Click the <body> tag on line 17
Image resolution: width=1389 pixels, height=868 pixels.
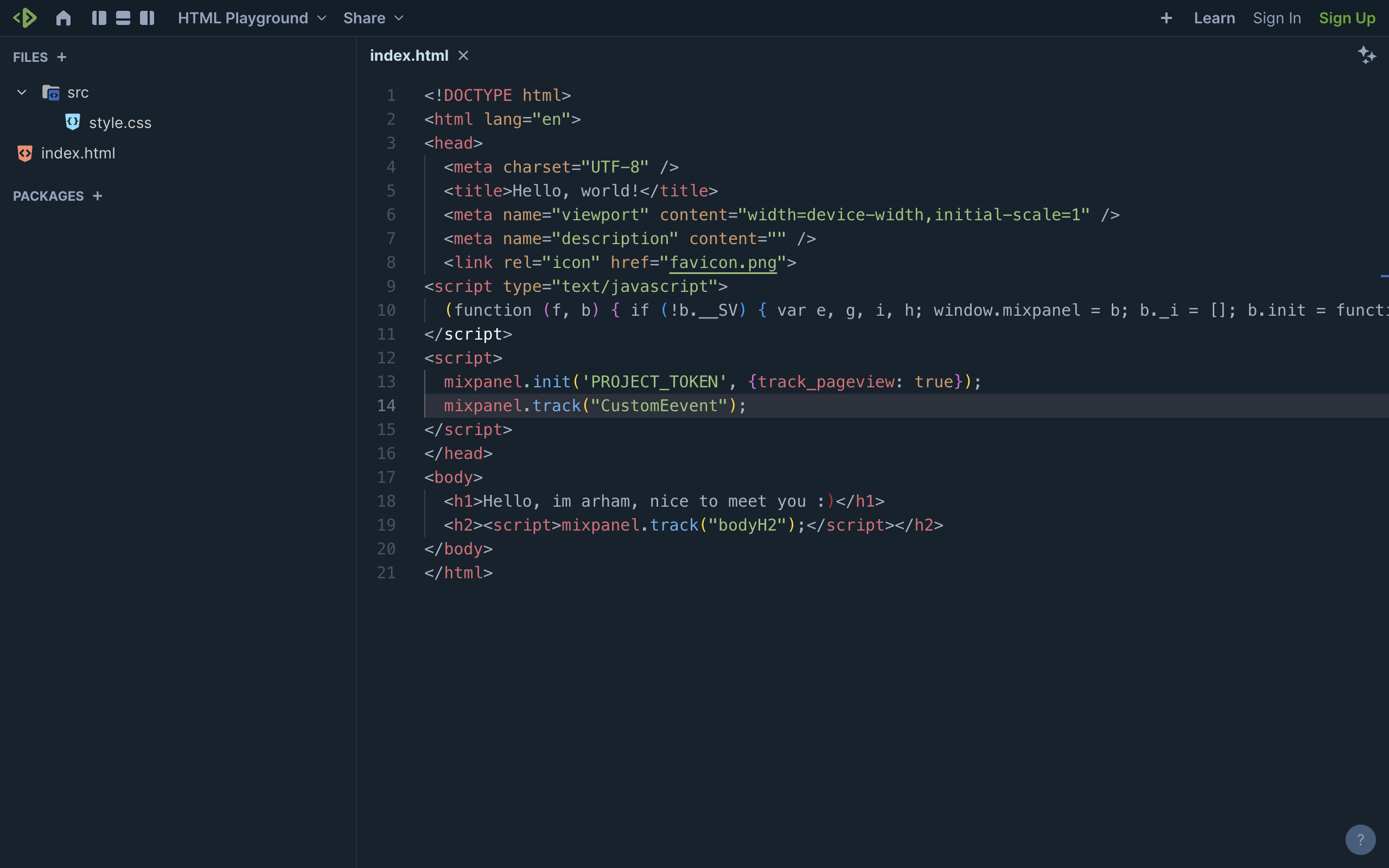pyautogui.click(x=454, y=477)
